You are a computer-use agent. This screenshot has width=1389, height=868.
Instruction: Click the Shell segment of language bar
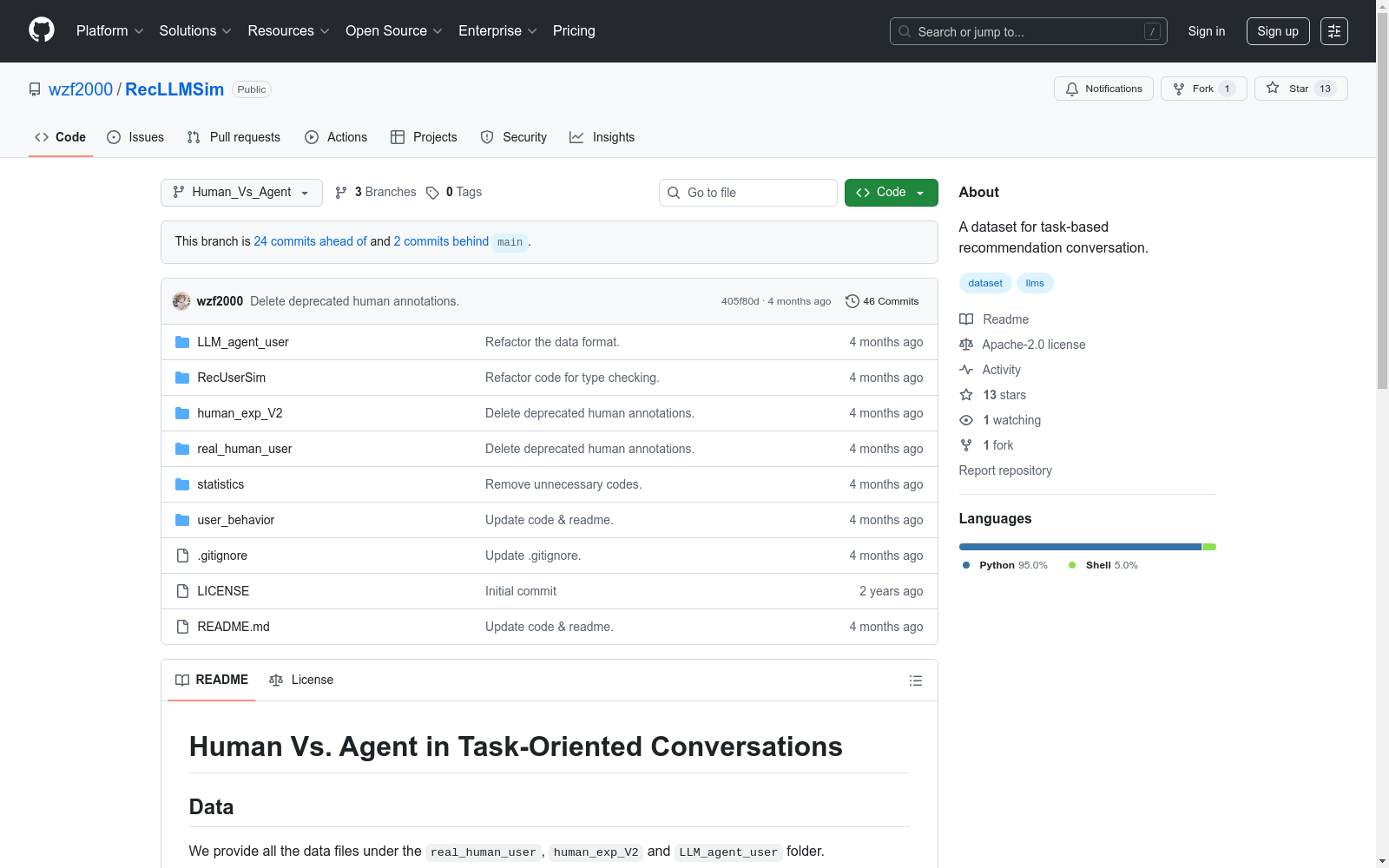[1209, 547]
